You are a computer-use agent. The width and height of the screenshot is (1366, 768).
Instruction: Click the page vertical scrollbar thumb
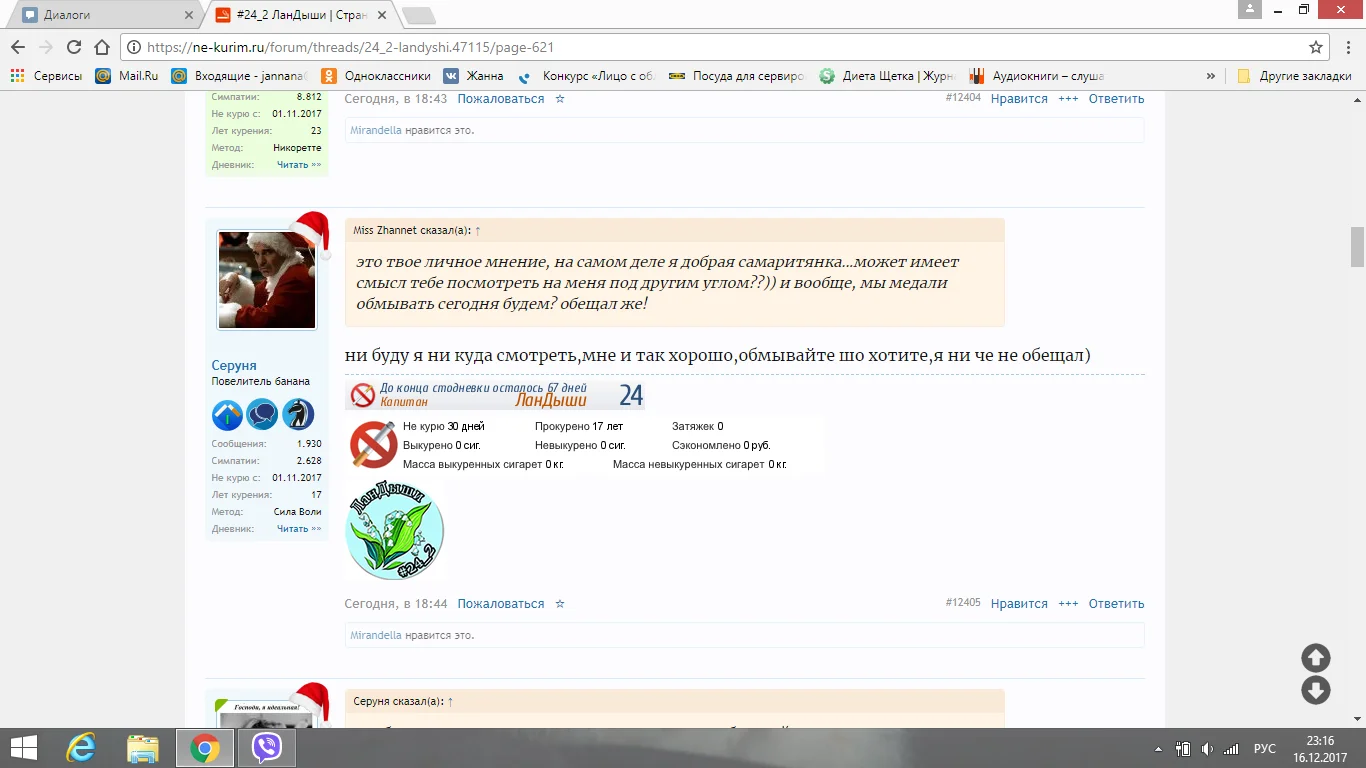pyautogui.click(x=1357, y=247)
